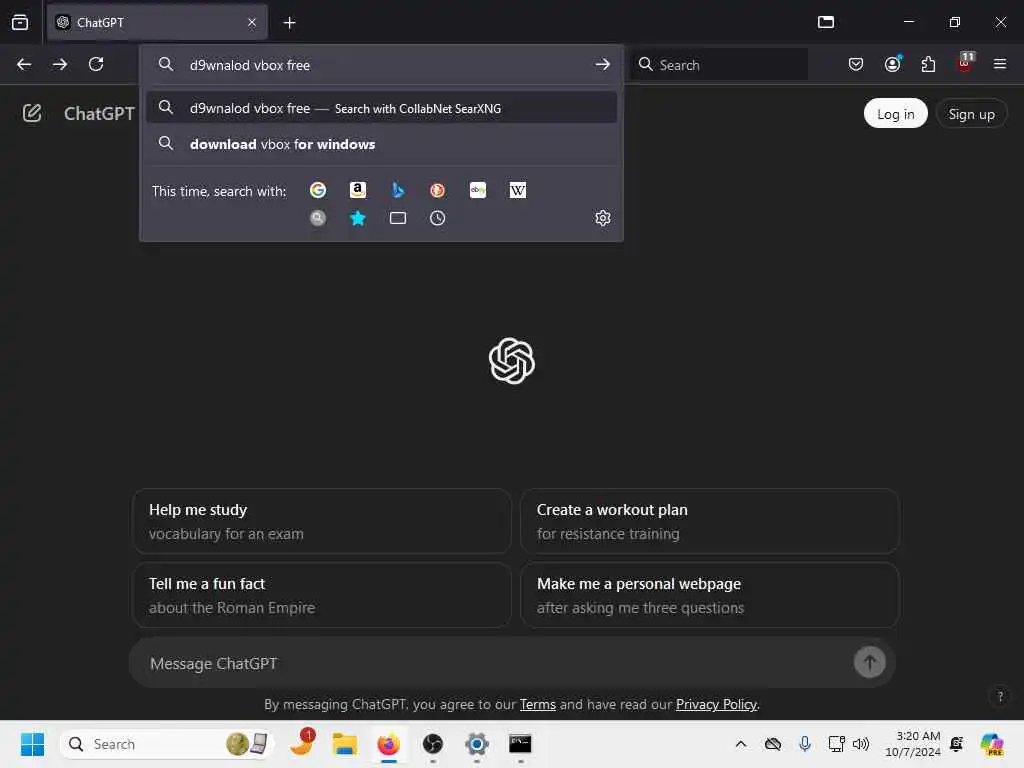Search history using the clock icon
This screenshot has height=768, width=1024.
[x=438, y=218]
